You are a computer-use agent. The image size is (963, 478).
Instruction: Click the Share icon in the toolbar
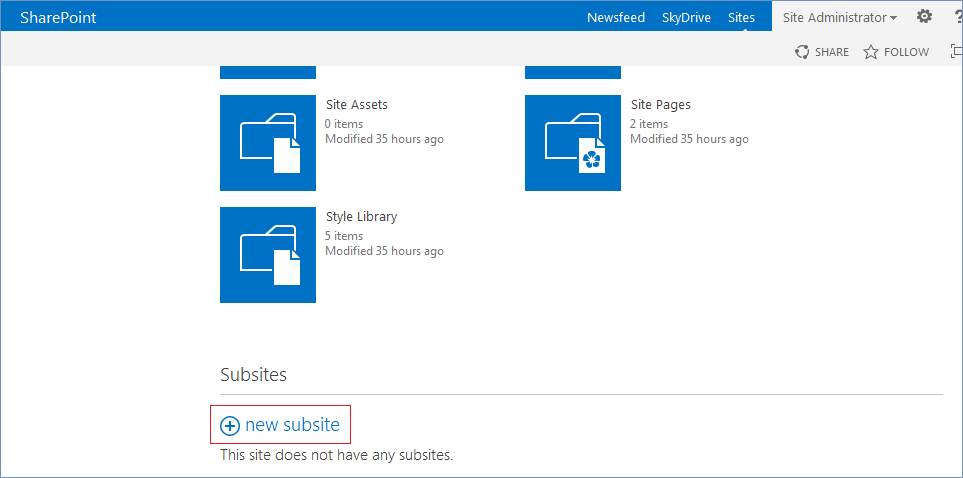point(802,52)
